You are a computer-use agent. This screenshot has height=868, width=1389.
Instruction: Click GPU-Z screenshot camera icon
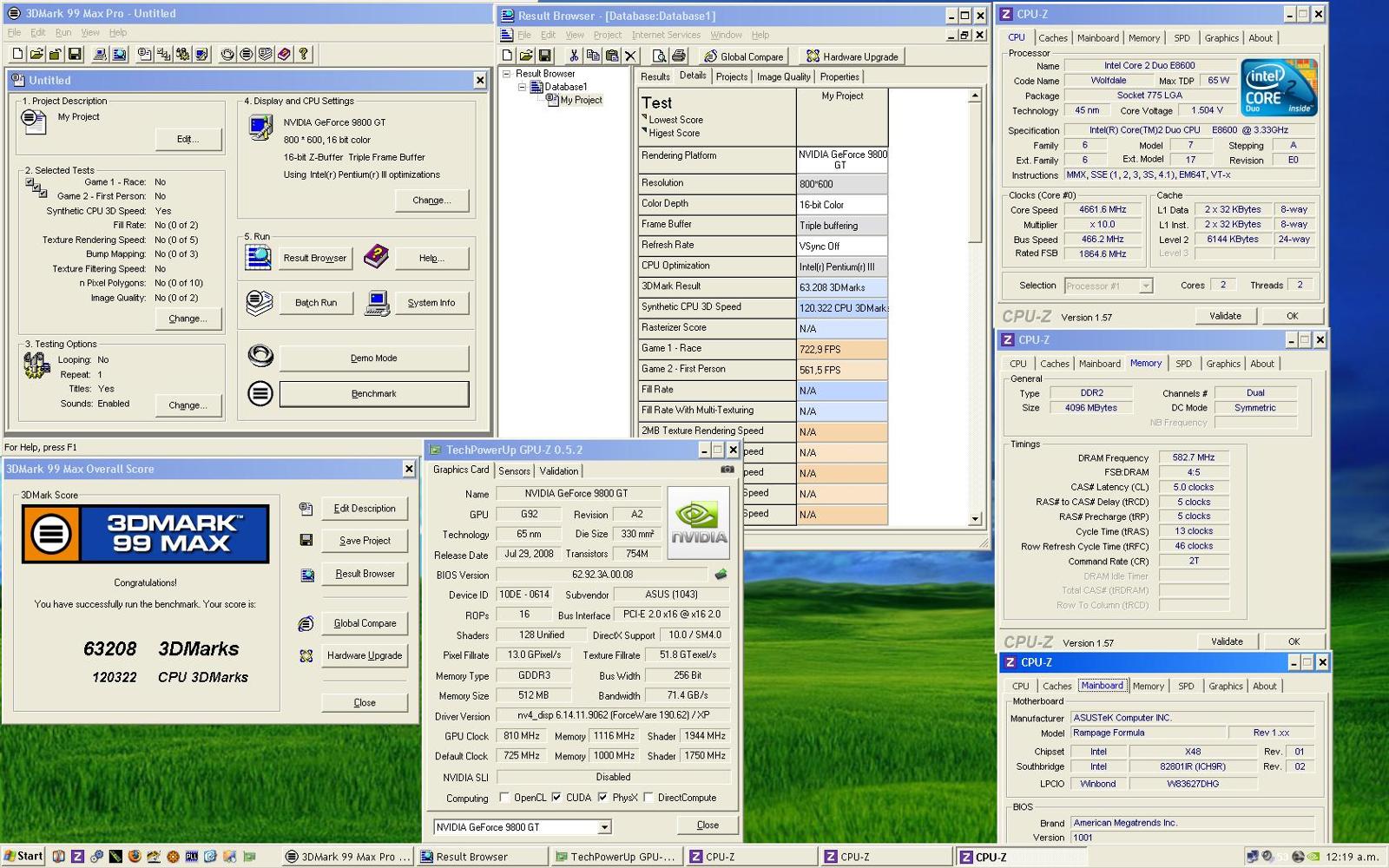pyautogui.click(x=727, y=470)
